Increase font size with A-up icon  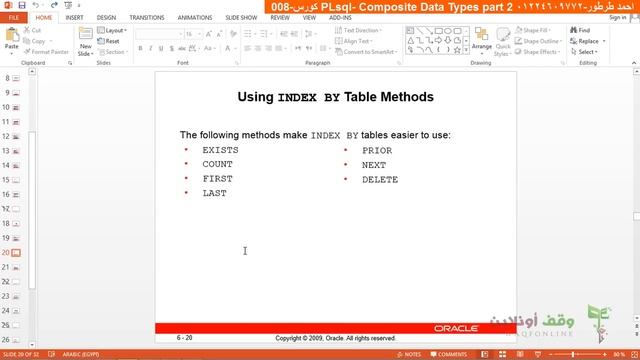click(209, 34)
